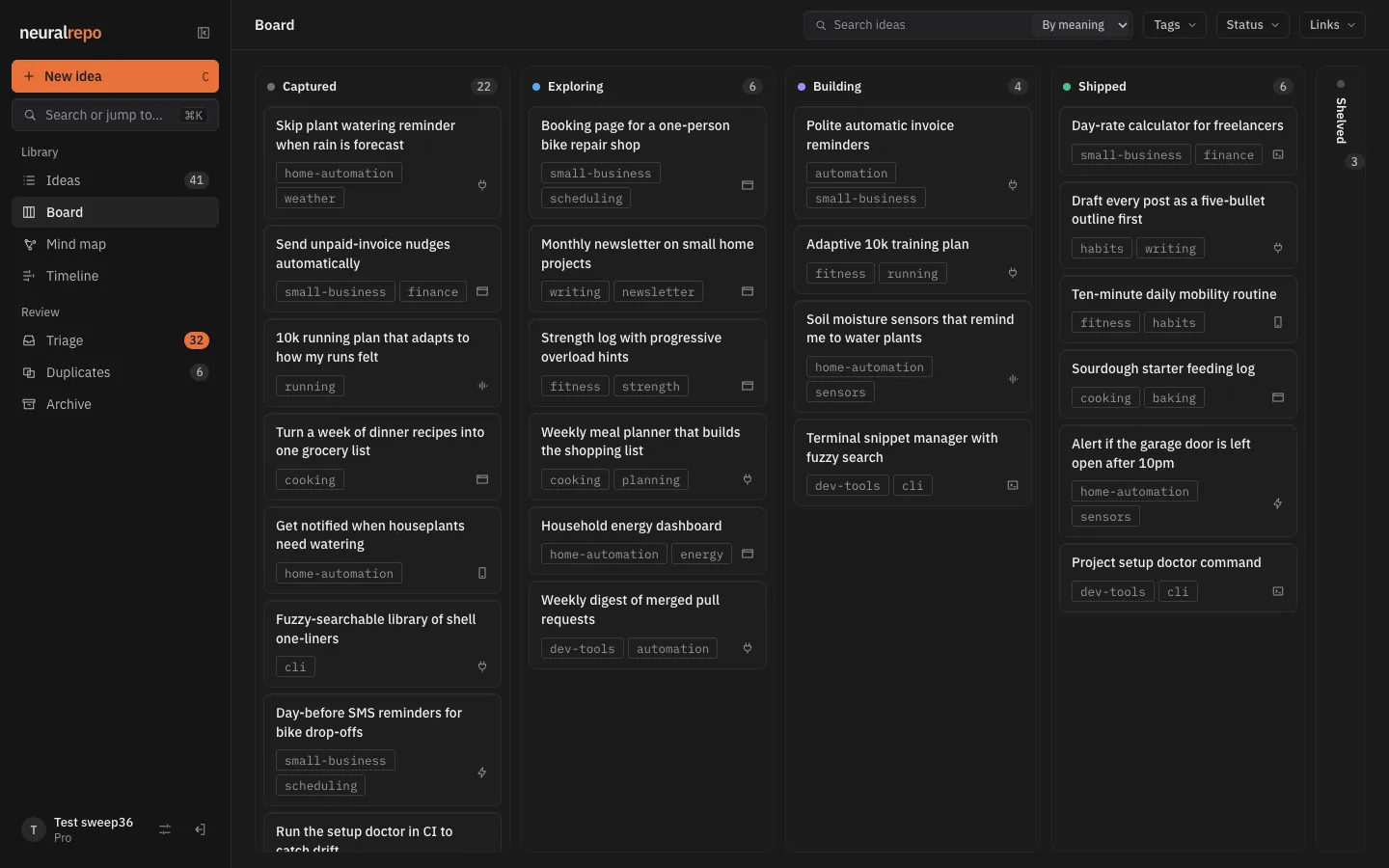1389x868 pixels.
Task: Open account settings sliders icon
Action: [165, 829]
